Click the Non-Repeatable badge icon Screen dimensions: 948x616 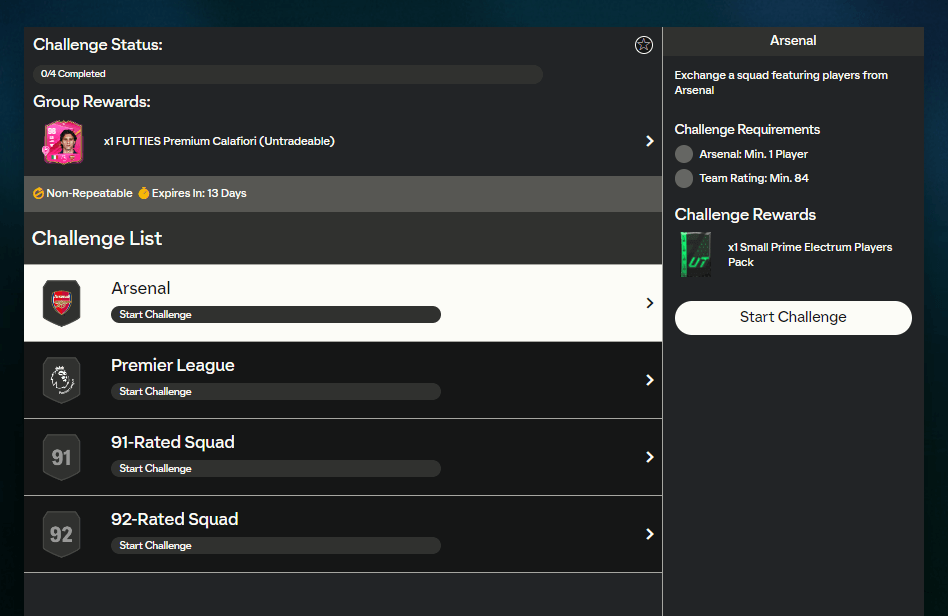click(38, 193)
